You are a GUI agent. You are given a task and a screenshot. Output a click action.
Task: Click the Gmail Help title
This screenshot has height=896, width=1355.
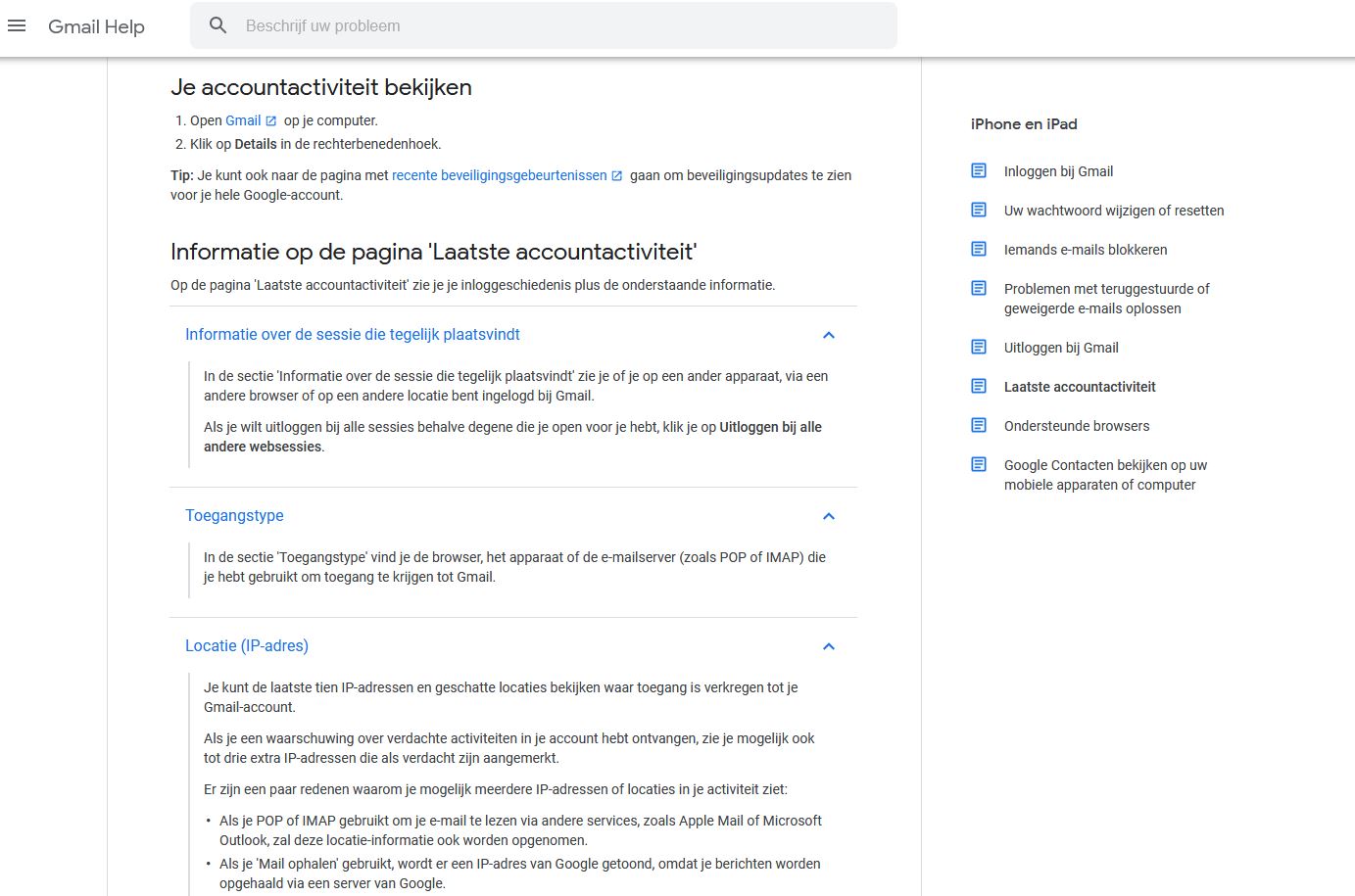coord(96,26)
